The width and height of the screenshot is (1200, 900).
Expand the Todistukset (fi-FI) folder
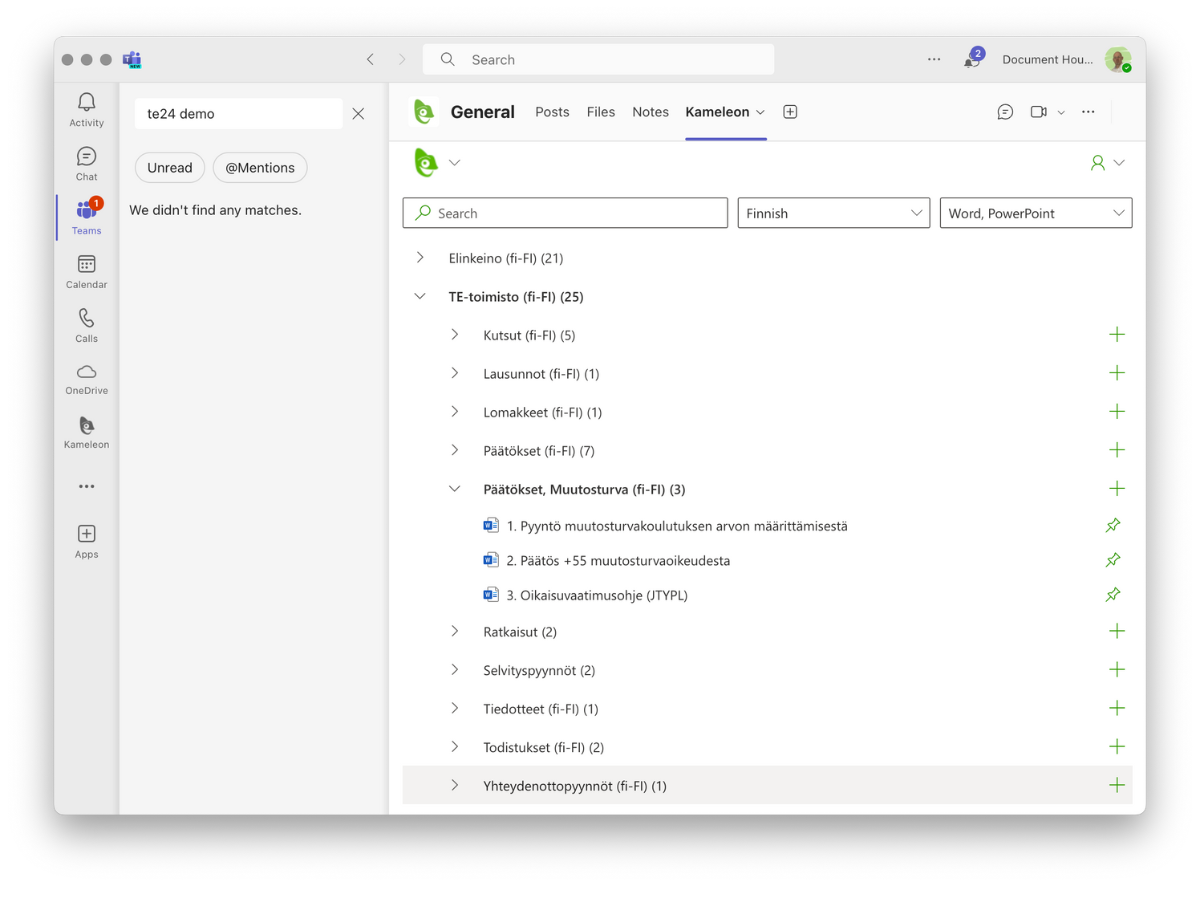tap(454, 747)
